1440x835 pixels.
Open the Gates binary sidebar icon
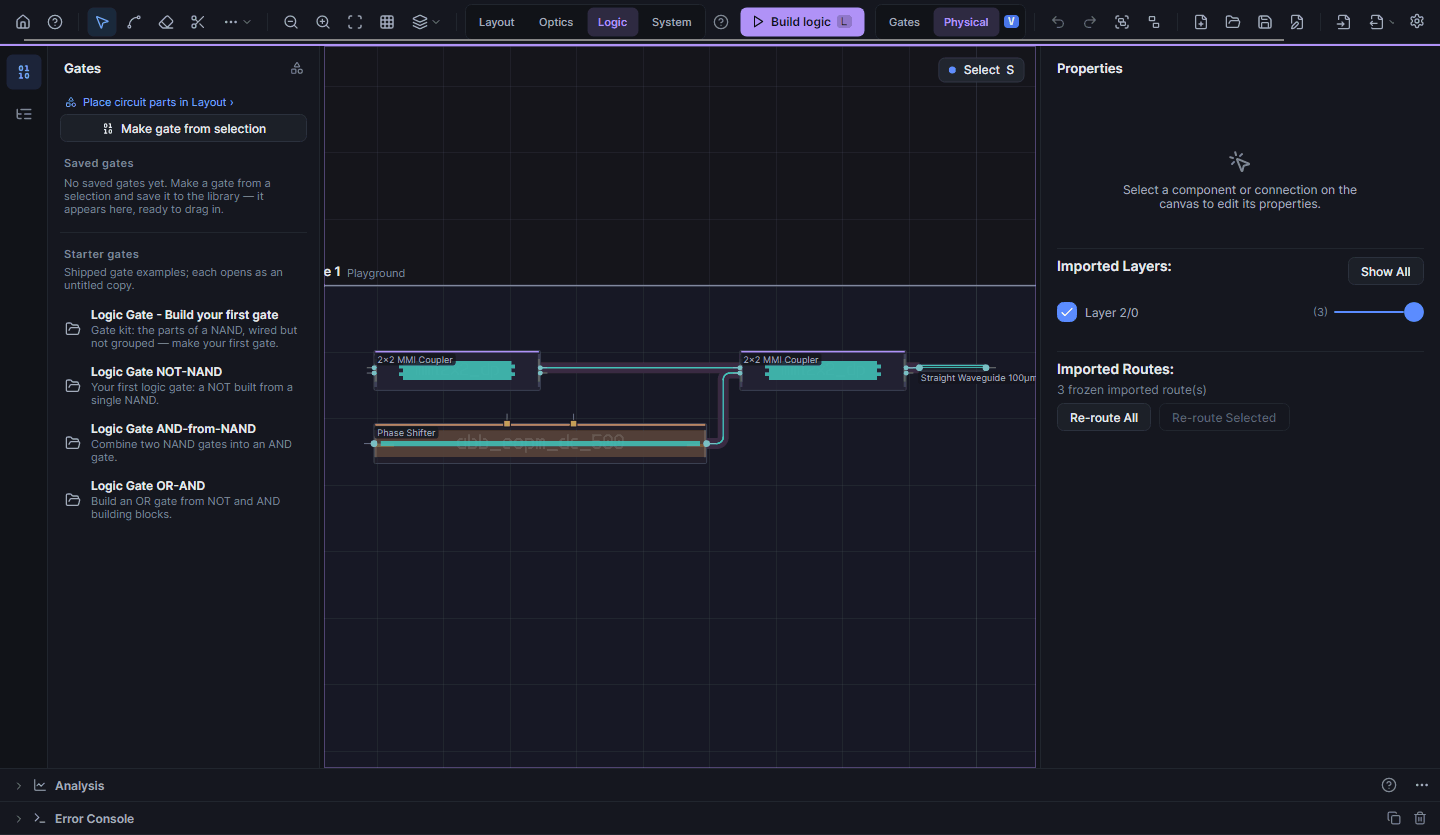pos(24,72)
